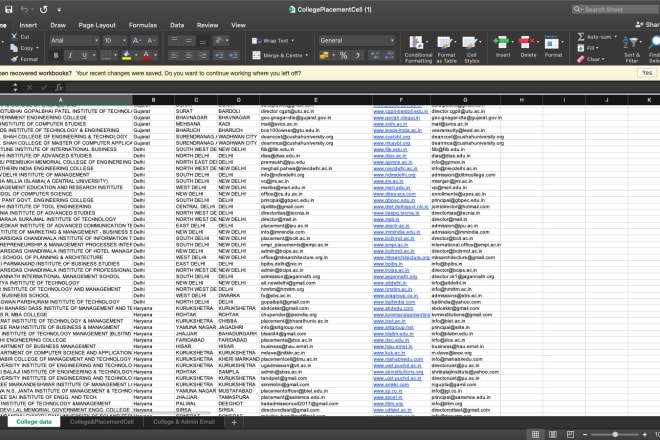Open the Draw ribbon tab

58,25
